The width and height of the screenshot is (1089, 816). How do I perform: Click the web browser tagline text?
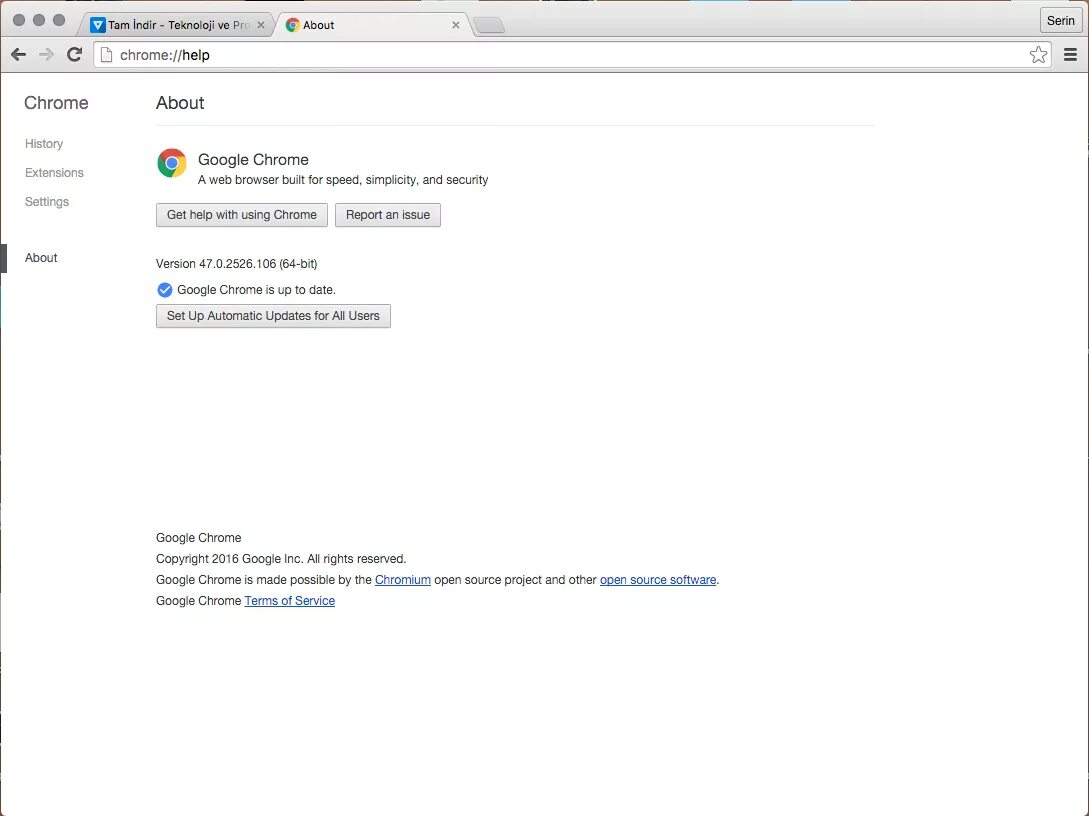[x=343, y=180]
